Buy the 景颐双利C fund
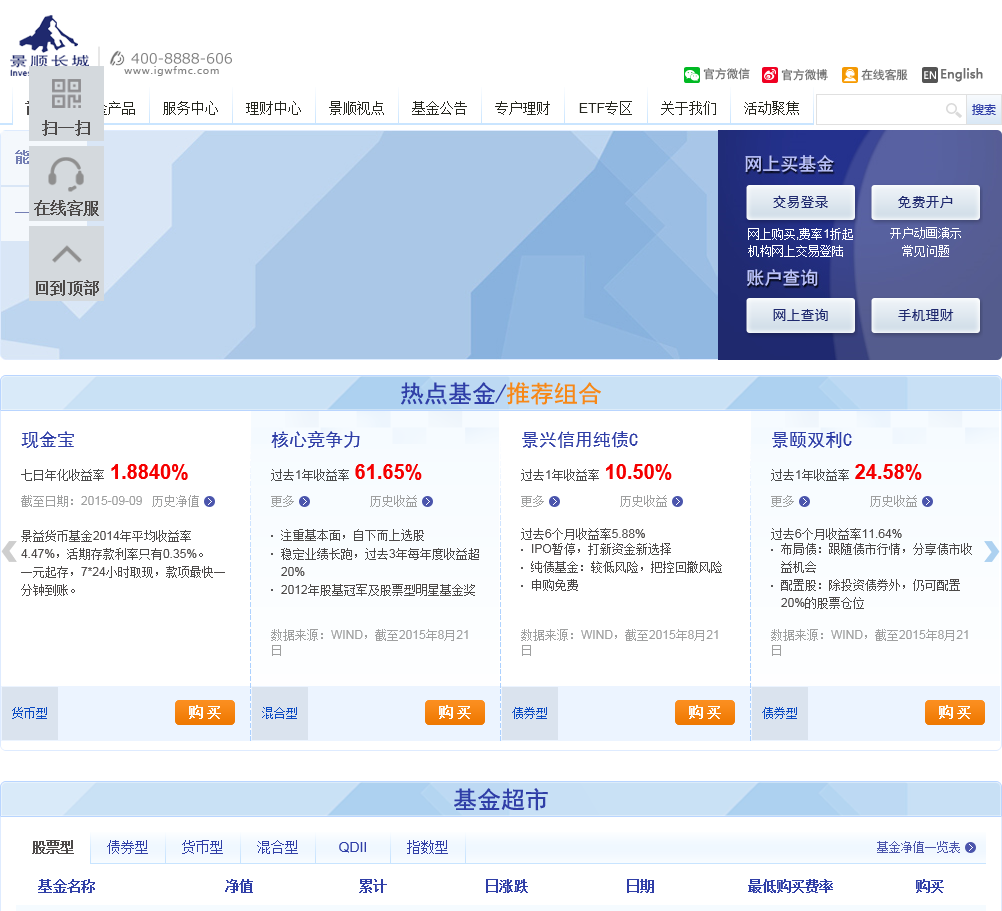Viewport: 1002px width, 911px height. (x=955, y=712)
